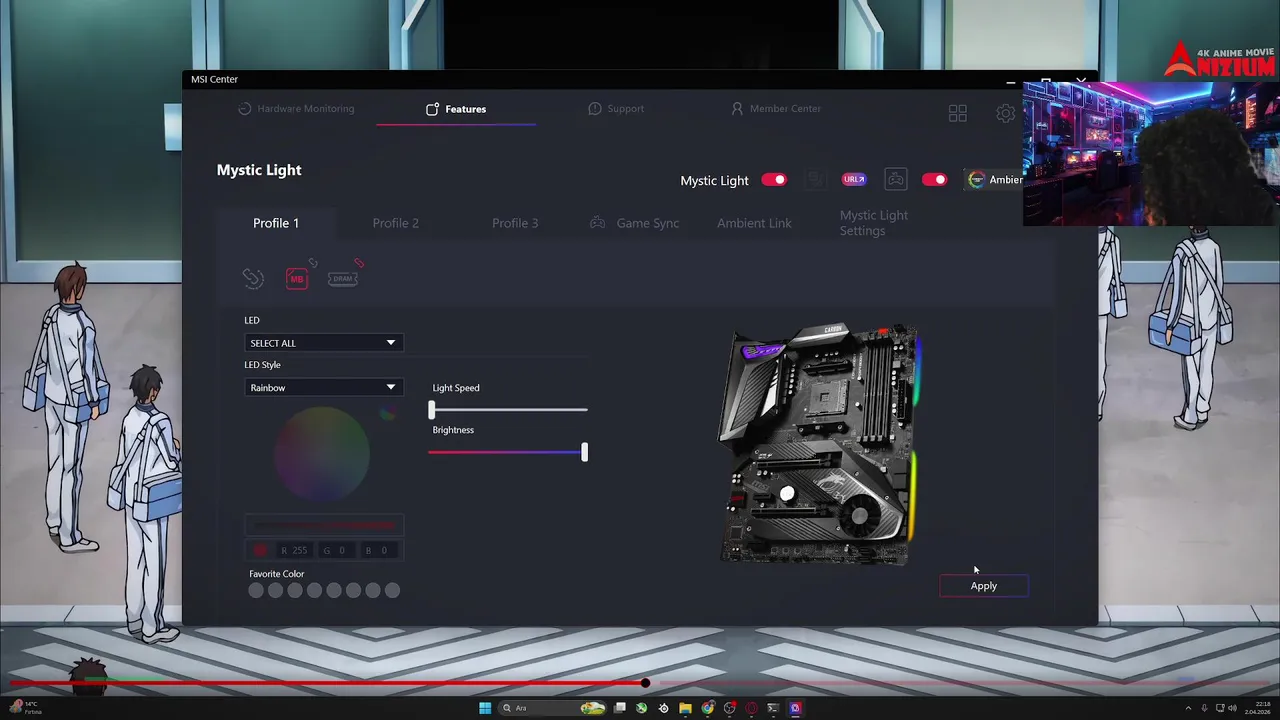Open the Game Sync tab
Viewport: 1280px width, 720px height.
[x=635, y=223]
